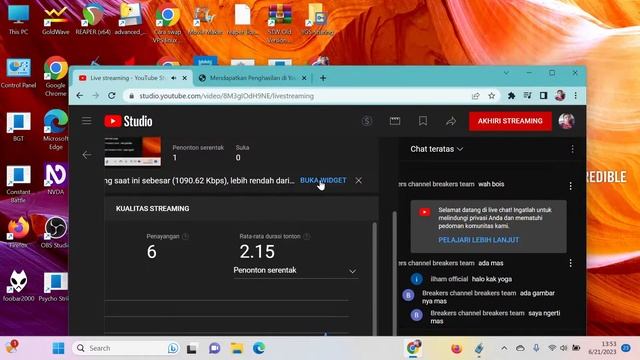This screenshot has height=360, width=640.
Task: Open Task View from the taskbar
Action: 192,349
